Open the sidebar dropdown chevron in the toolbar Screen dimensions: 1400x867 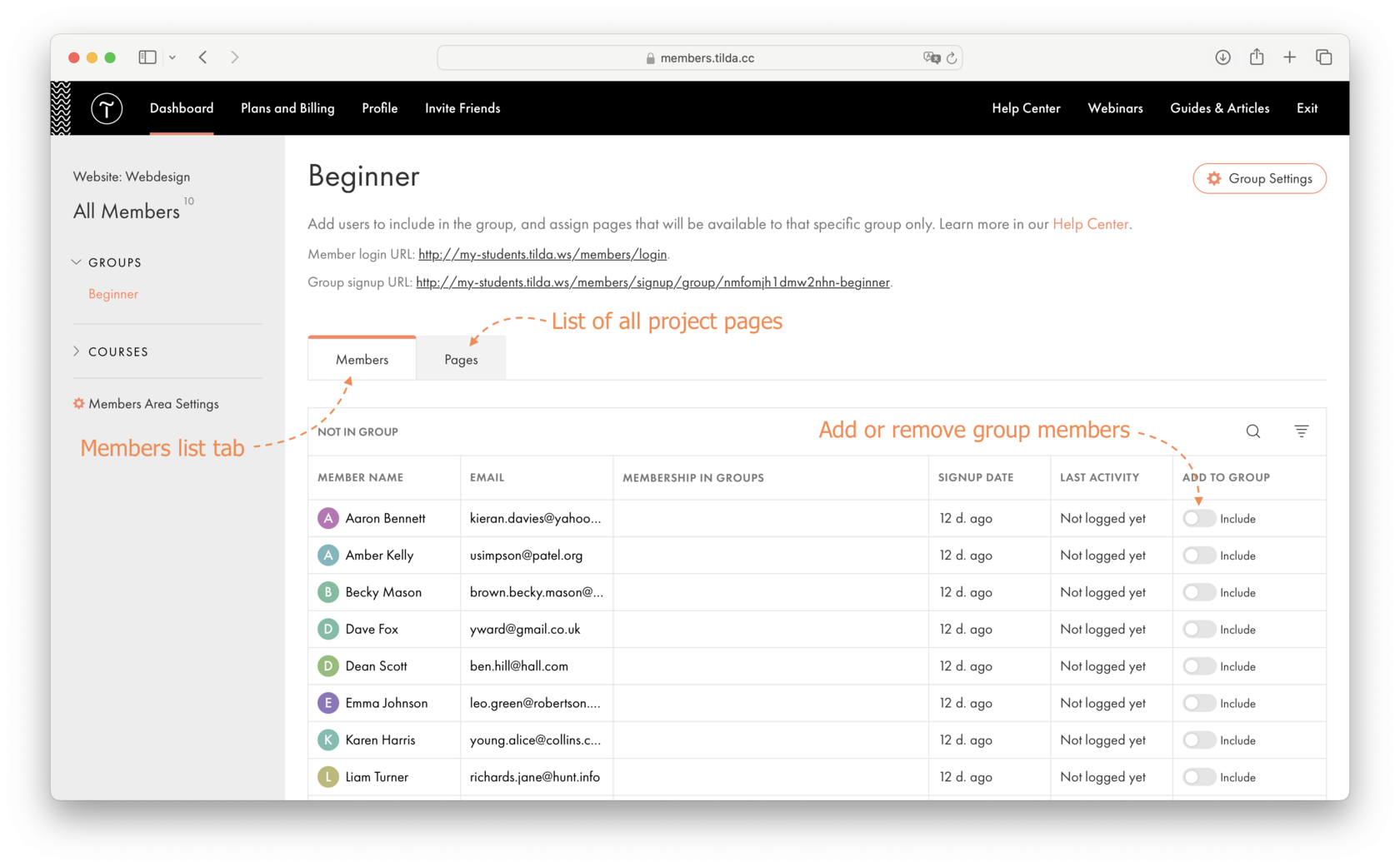click(172, 57)
